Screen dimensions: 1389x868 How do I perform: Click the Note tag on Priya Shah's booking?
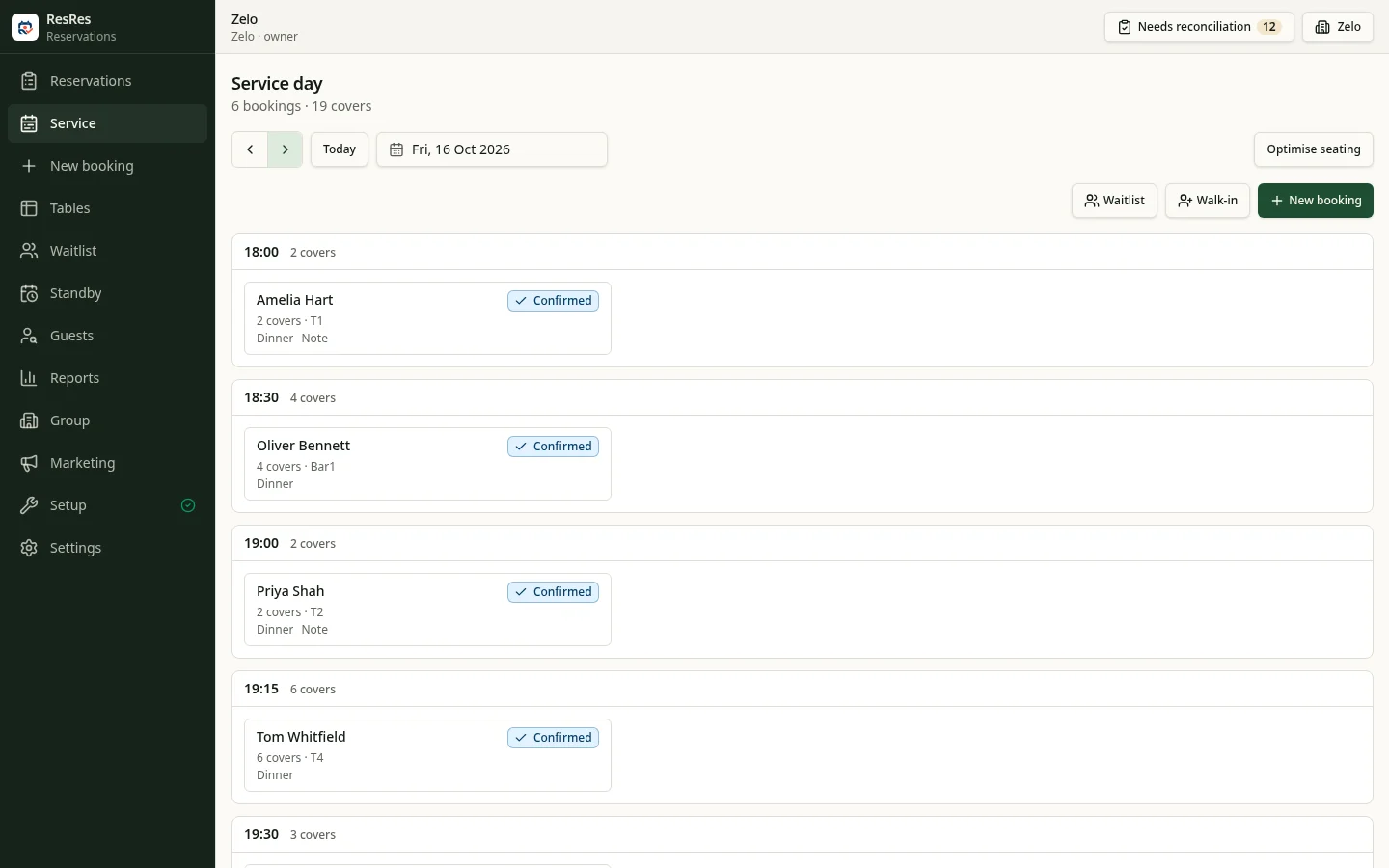pyautogui.click(x=314, y=630)
